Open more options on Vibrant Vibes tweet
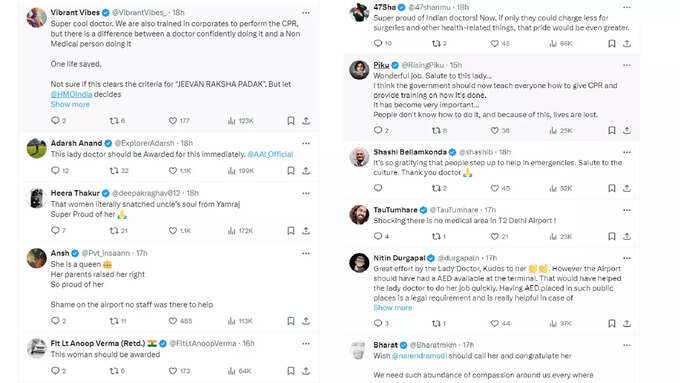680x383 pixels. point(306,13)
